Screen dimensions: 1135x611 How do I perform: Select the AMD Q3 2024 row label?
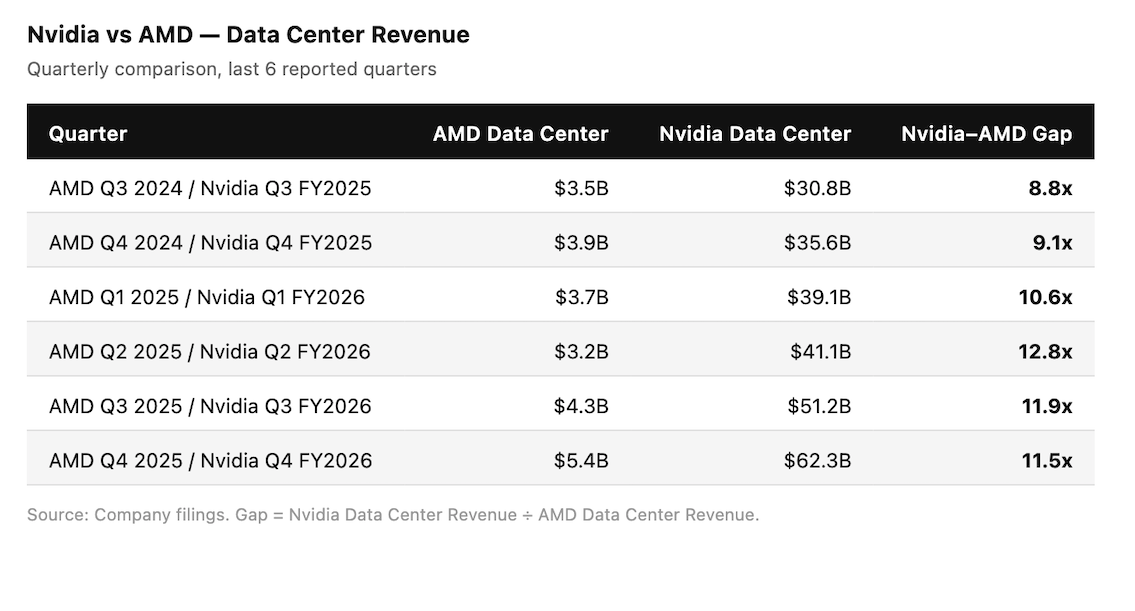[x=210, y=188]
